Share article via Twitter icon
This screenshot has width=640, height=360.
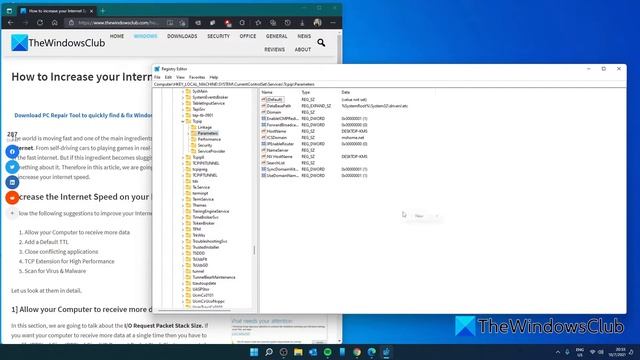(12, 167)
